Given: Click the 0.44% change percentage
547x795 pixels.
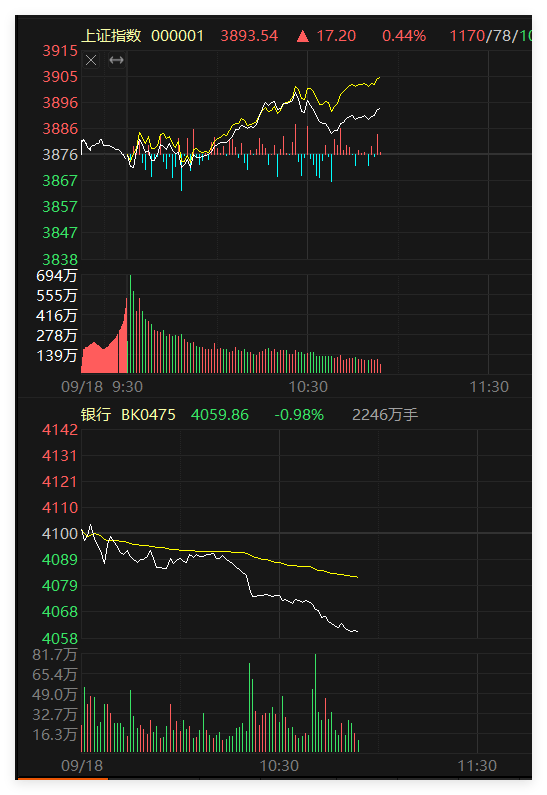Looking at the screenshot, I should pos(404,36).
